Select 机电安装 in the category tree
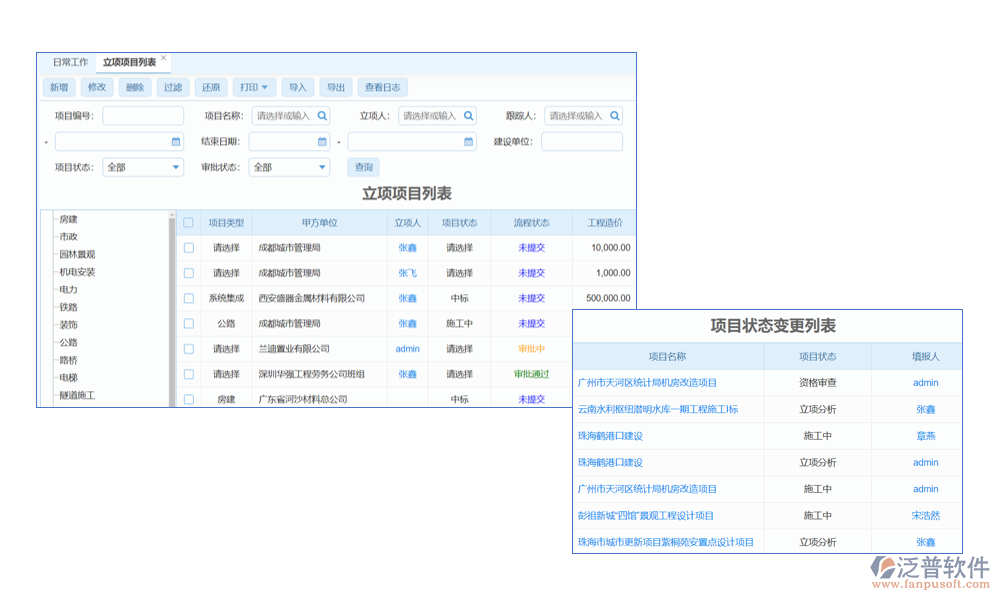The height and width of the screenshot is (600, 1000). click(x=77, y=272)
